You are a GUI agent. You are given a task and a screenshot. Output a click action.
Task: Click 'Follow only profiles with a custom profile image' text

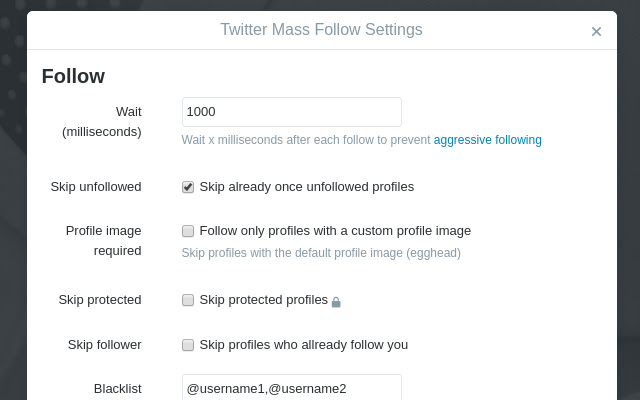coord(335,230)
